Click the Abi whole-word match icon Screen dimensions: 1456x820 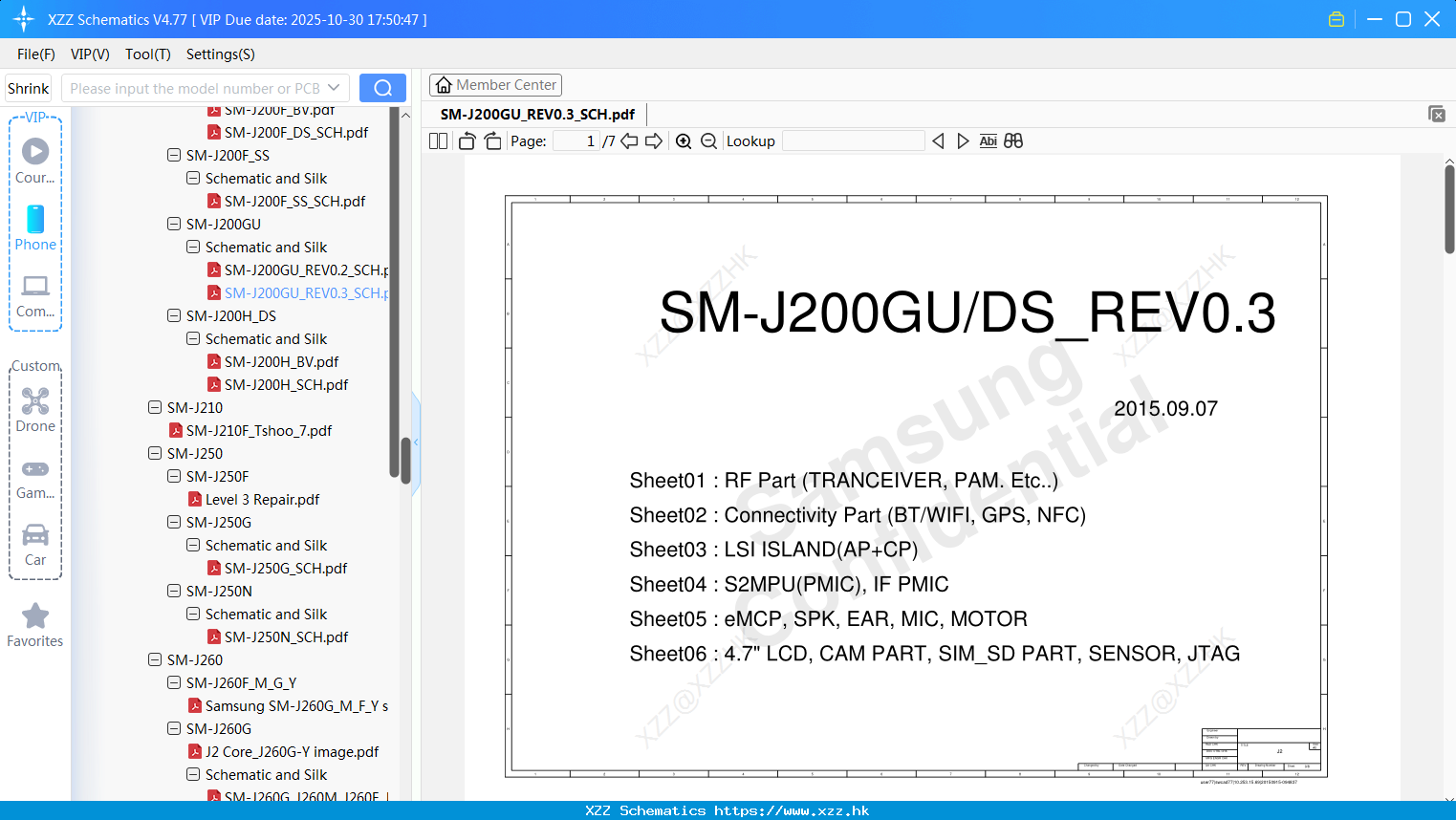coord(988,141)
